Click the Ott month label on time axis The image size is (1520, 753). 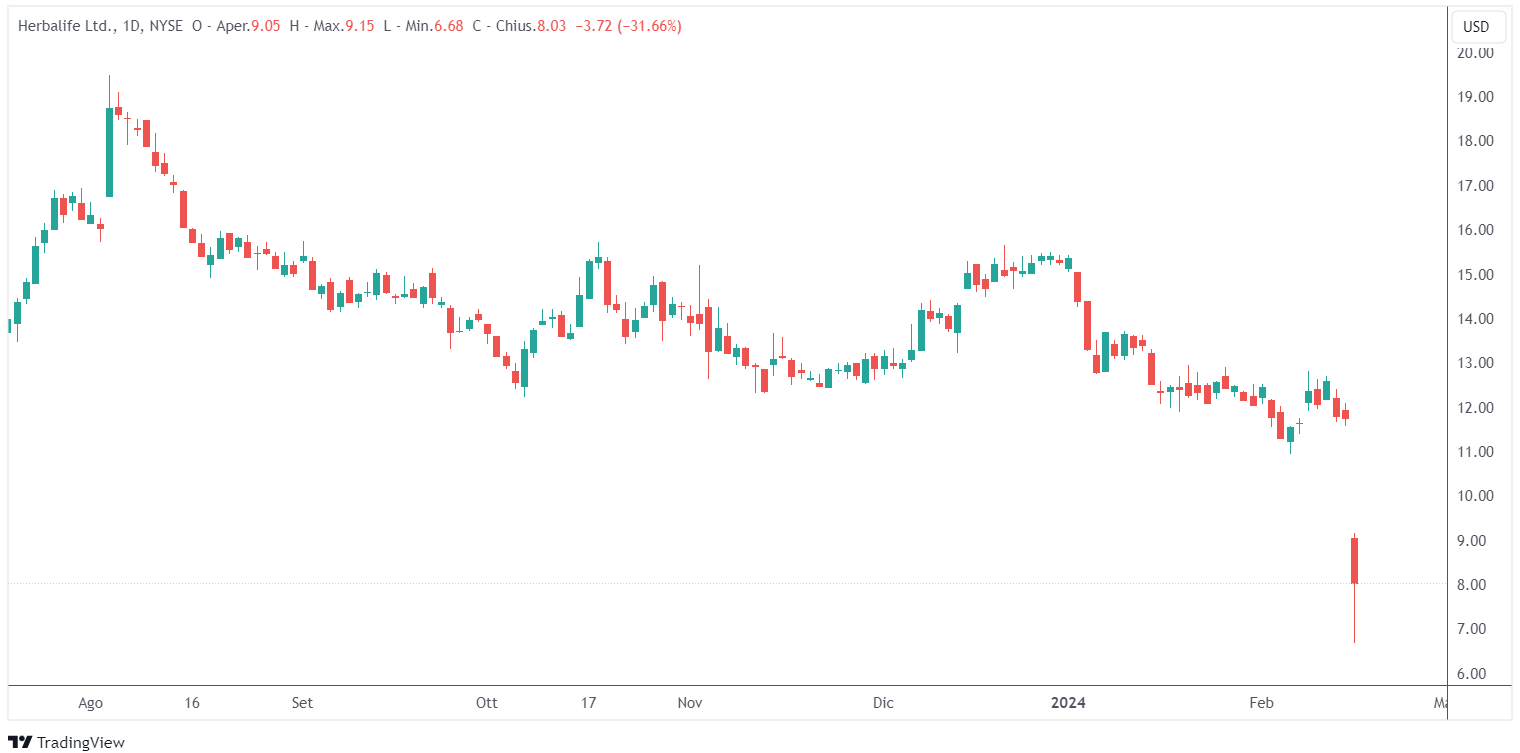tap(487, 703)
